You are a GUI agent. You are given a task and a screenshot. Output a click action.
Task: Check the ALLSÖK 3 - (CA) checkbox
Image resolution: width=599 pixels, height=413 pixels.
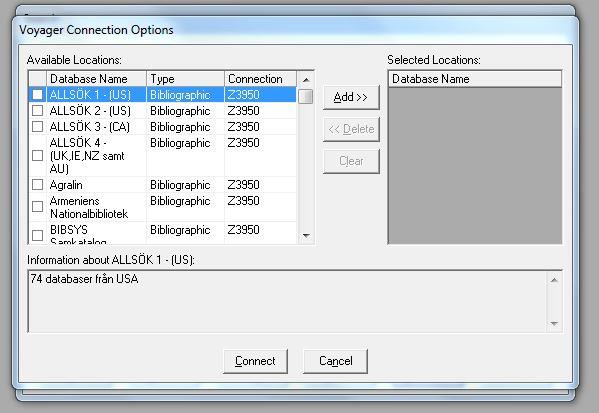pyautogui.click(x=37, y=126)
